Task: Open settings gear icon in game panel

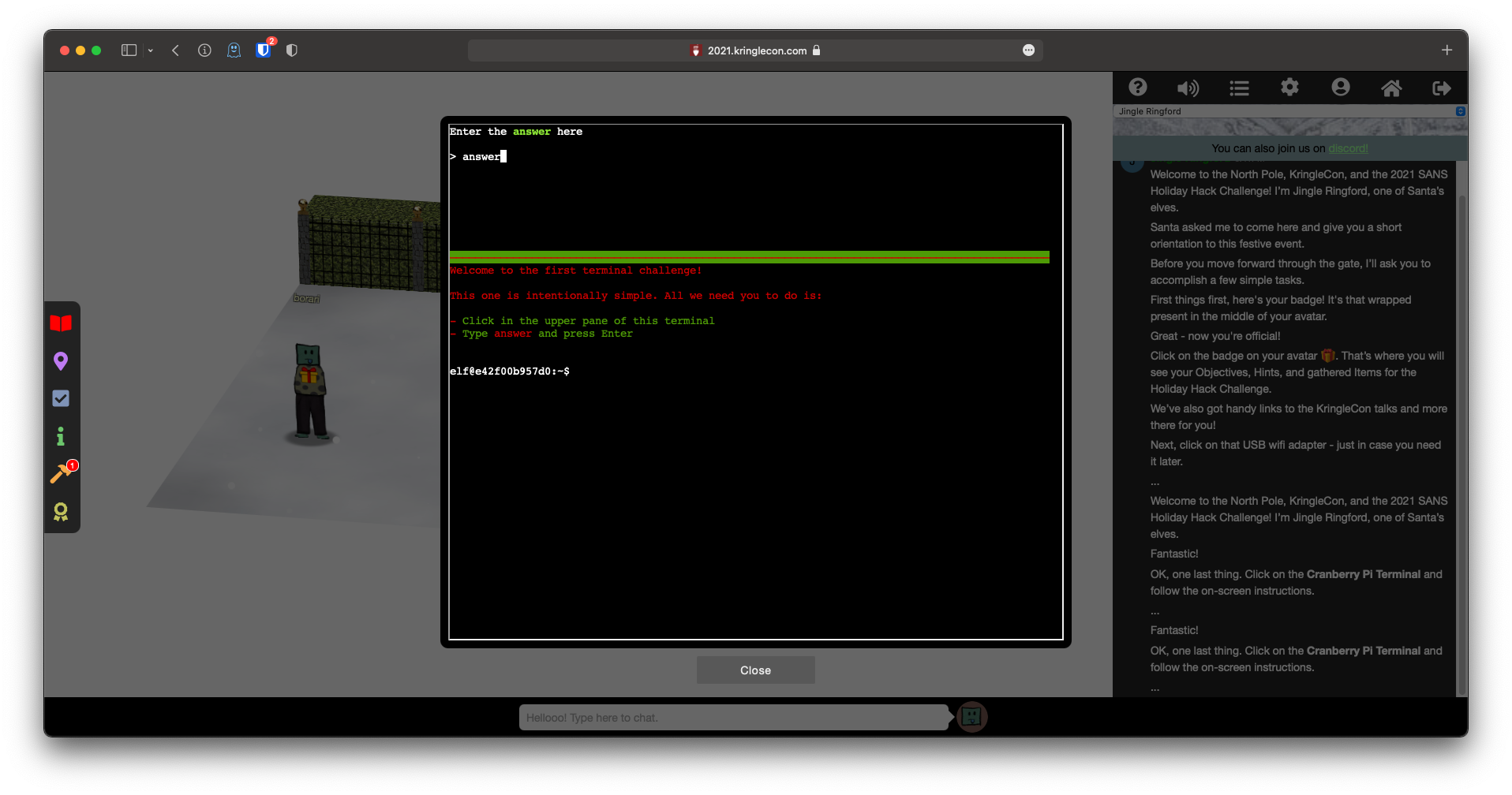Action: [x=1289, y=88]
